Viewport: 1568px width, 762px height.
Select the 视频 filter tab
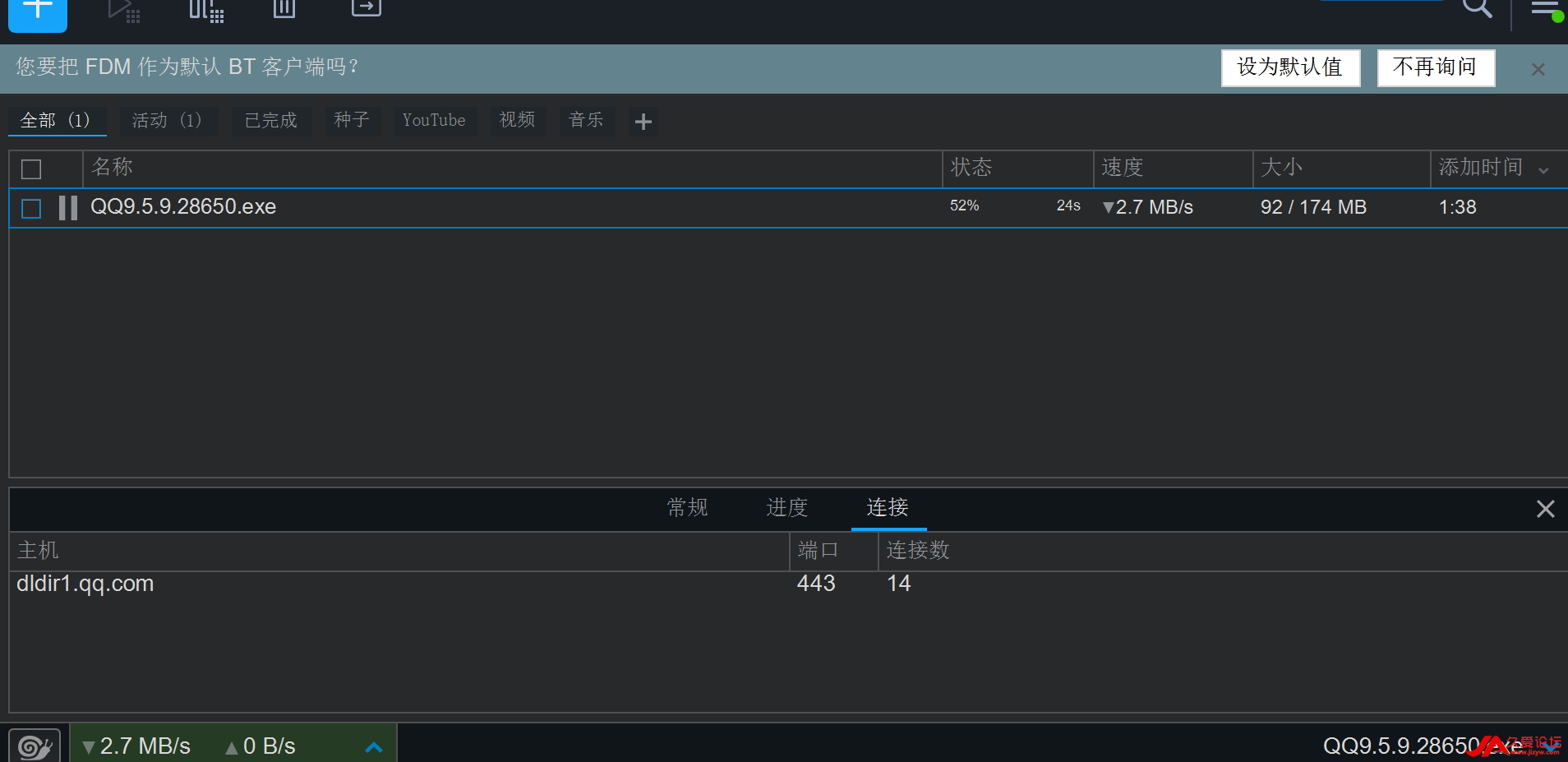518,121
